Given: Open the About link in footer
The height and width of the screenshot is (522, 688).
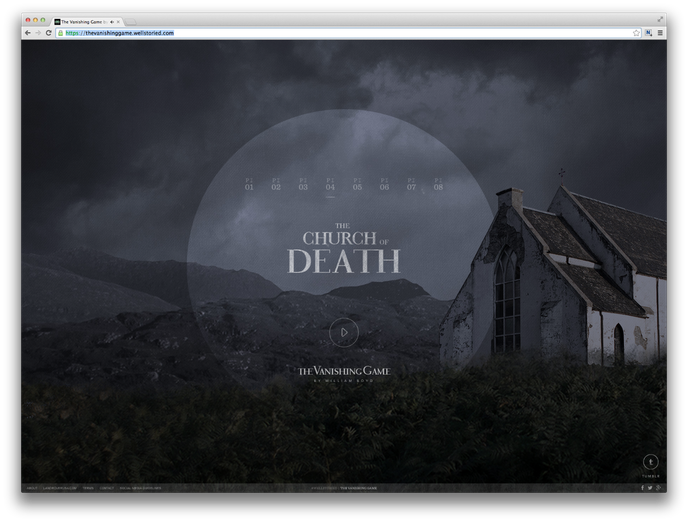Looking at the screenshot, I should (30, 488).
